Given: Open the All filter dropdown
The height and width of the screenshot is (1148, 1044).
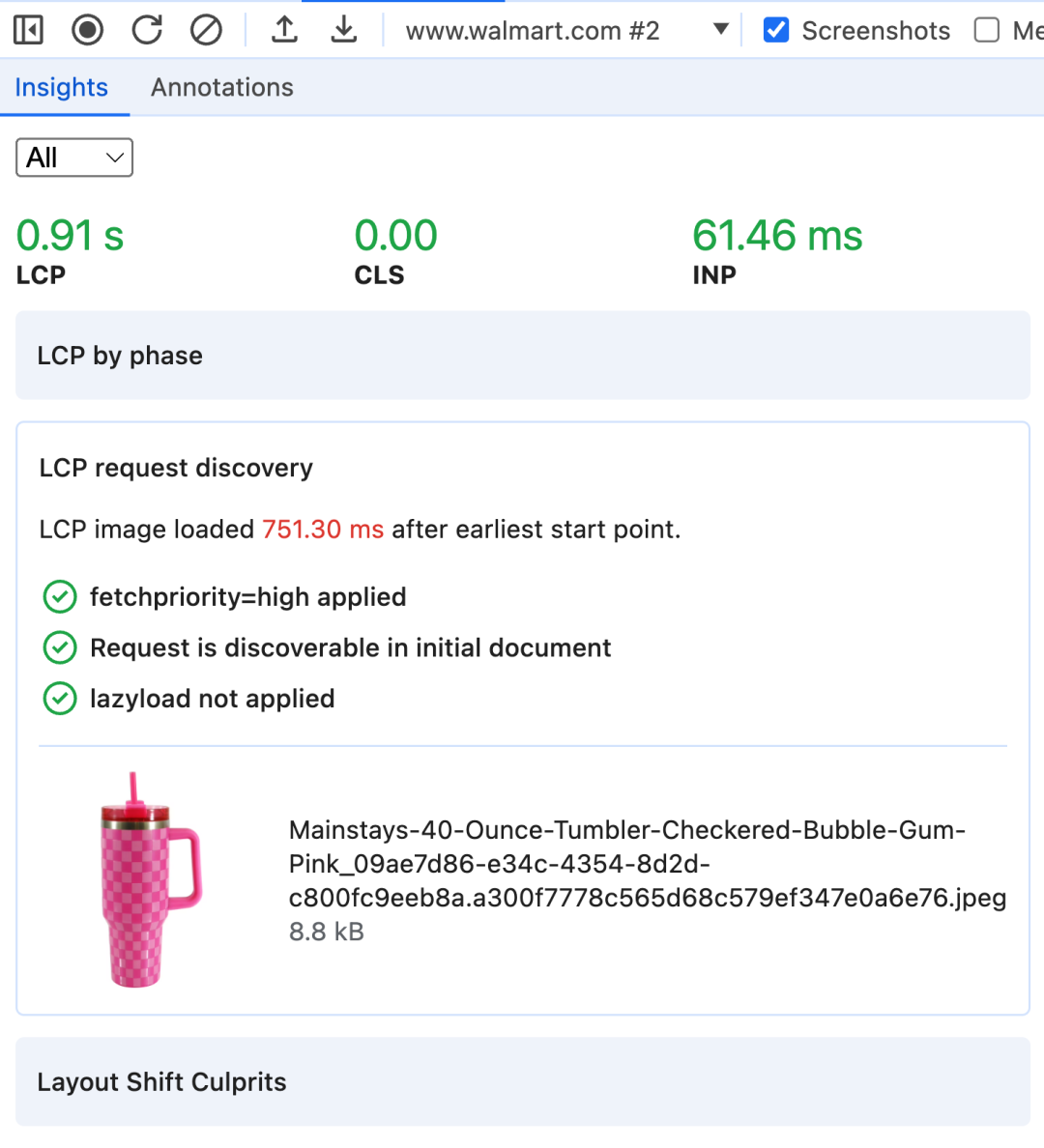Looking at the screenshot, I should click(74, 158).
